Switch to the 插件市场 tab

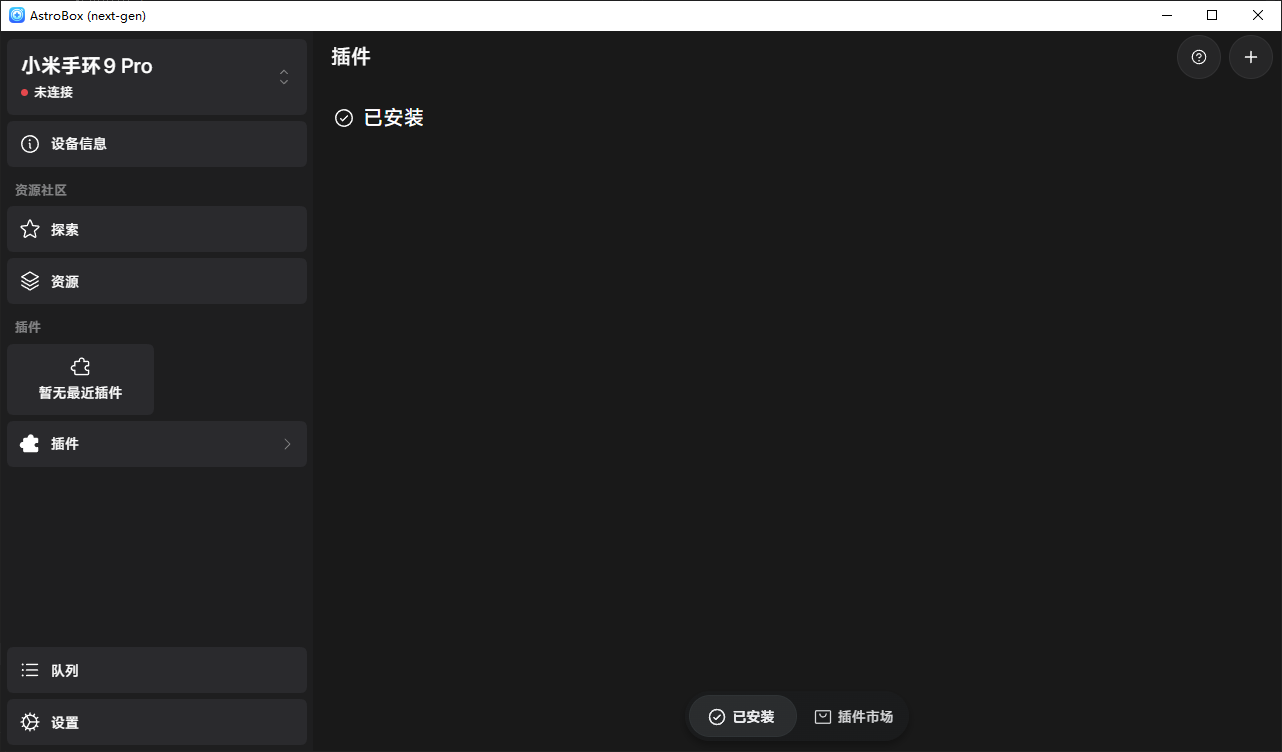point(853,716)
